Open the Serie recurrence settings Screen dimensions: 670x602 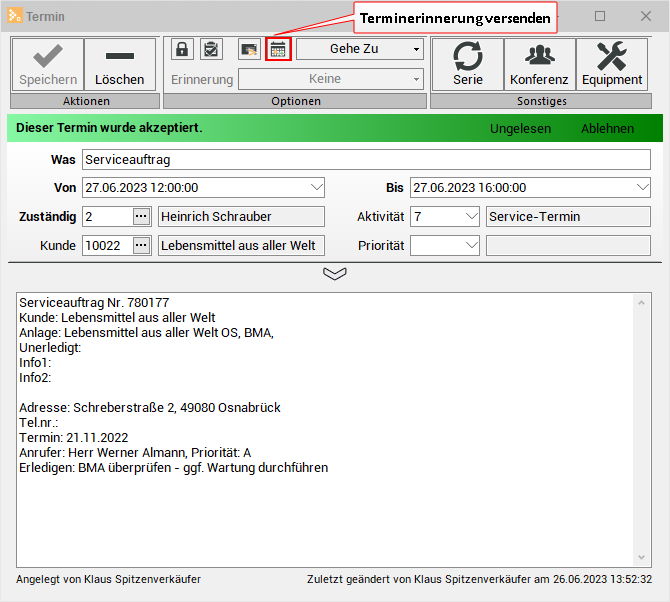[468, 65]
